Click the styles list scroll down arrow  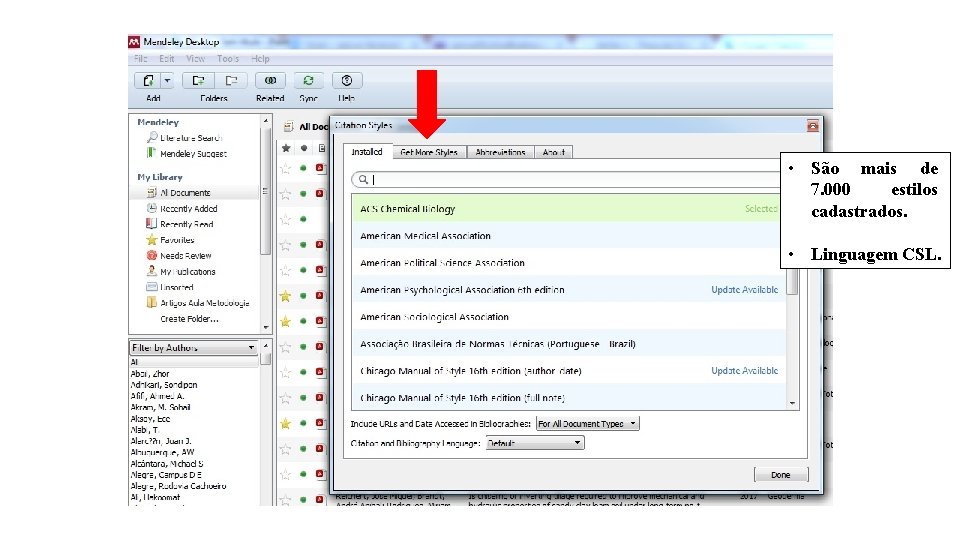[792, 403]
